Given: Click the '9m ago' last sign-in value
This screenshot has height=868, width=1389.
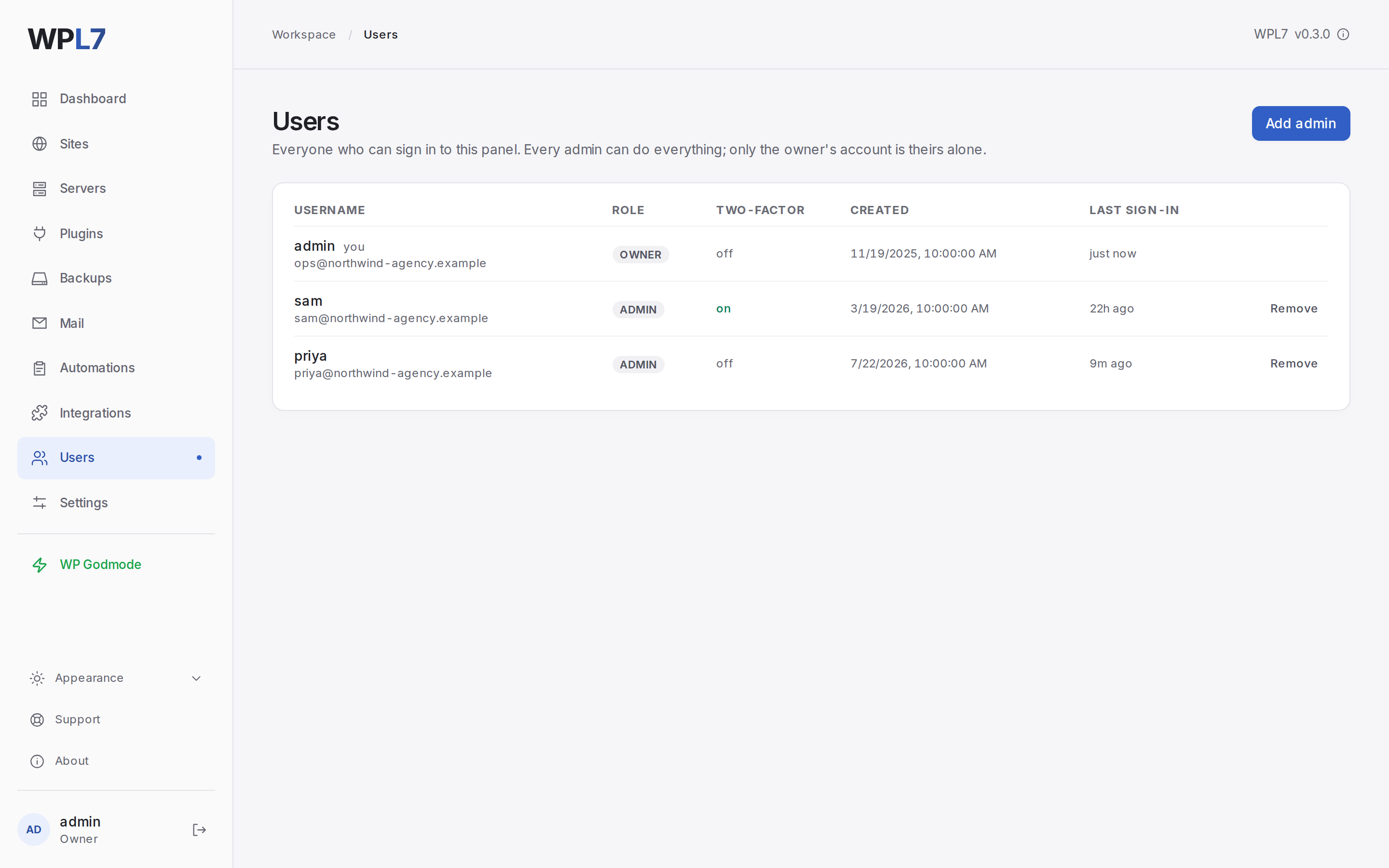Looking at the screenshot, I should (x=1111, y=364).
